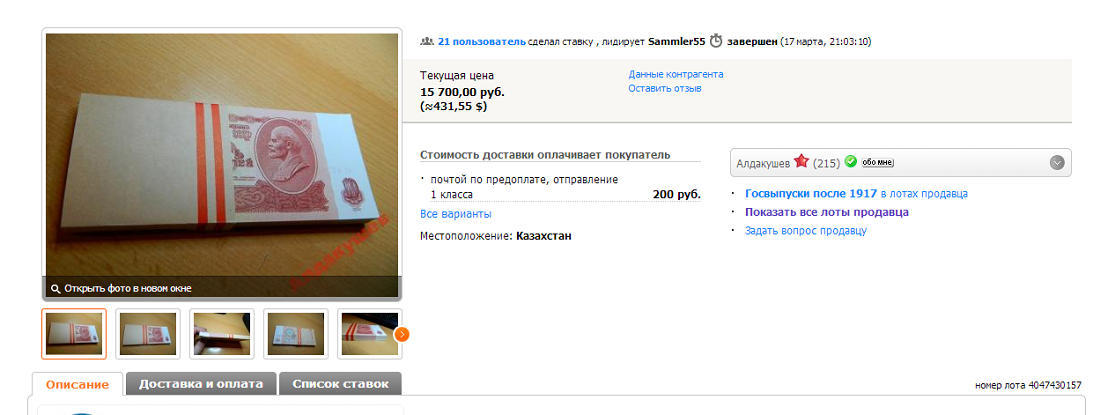
Task: Open '21 пользователь' bidders link
Action: [482, 42]
